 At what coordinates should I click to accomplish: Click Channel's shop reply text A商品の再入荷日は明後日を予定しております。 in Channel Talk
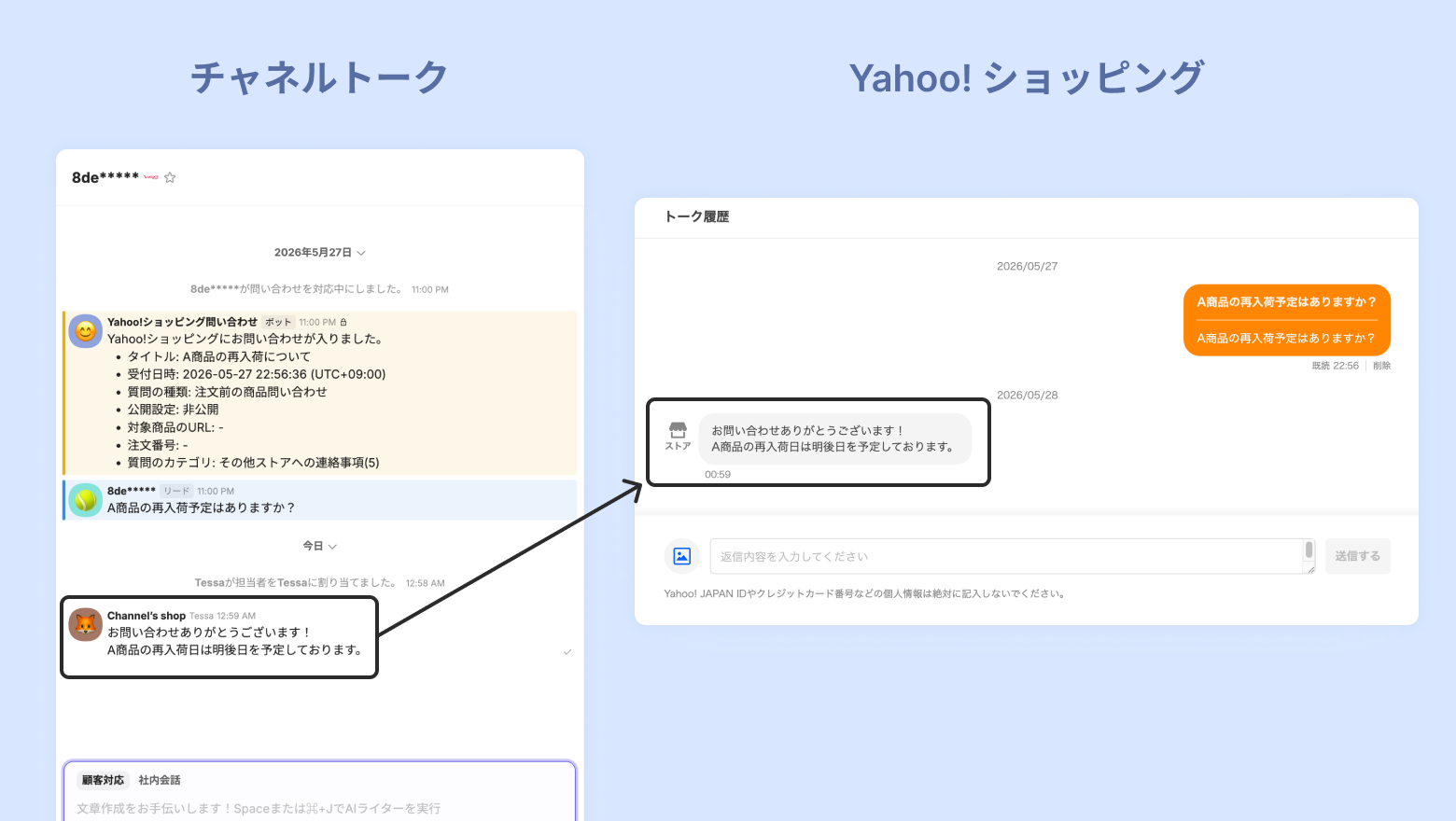[x=237, y=649]
